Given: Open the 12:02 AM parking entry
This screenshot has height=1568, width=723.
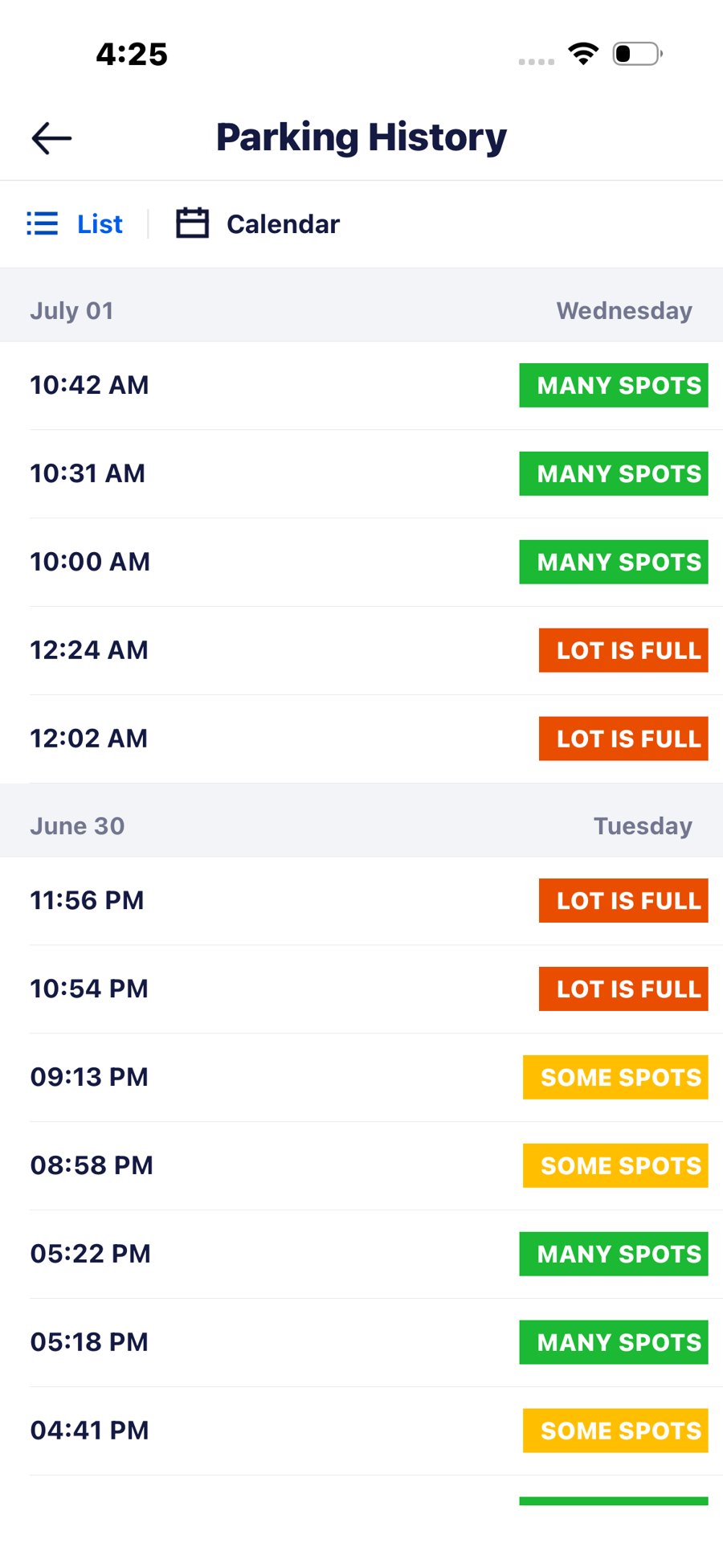Looking at the screenshot, I should pyautogui.click(x=361, y=739).
